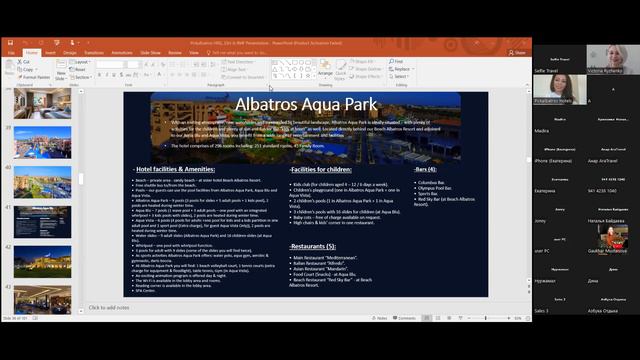This screenshot has height=360, width=640.
Task: Open the Shape Outline dropdown
Action: point(365,69)
